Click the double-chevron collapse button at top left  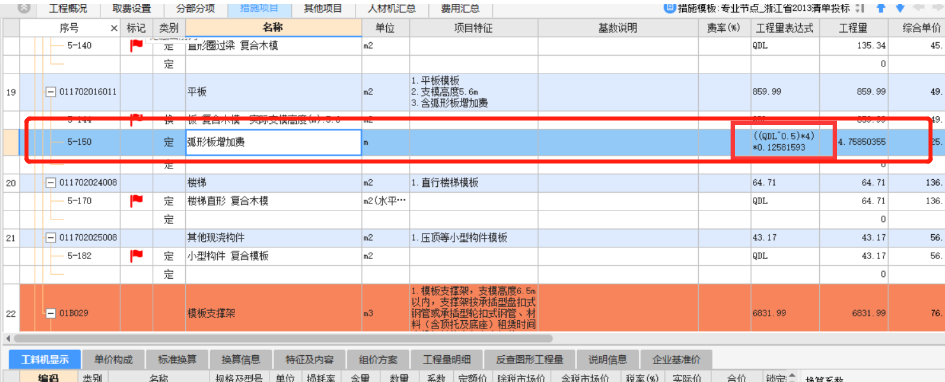click(24, 8)
